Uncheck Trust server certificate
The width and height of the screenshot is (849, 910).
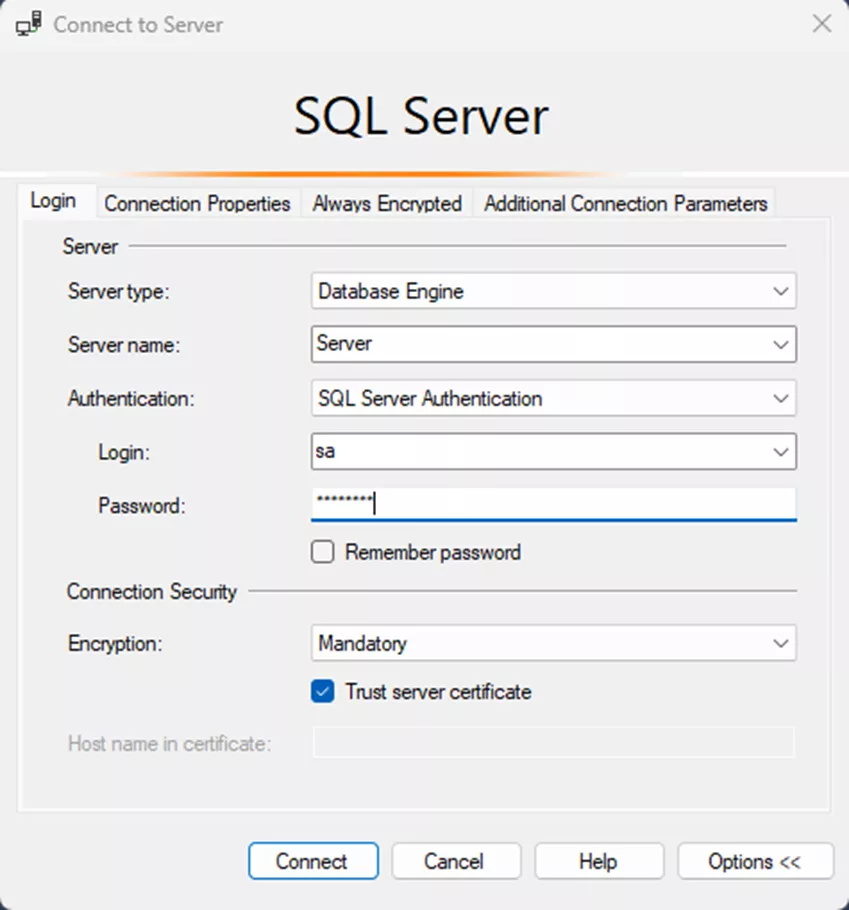(x=323, y=691)
